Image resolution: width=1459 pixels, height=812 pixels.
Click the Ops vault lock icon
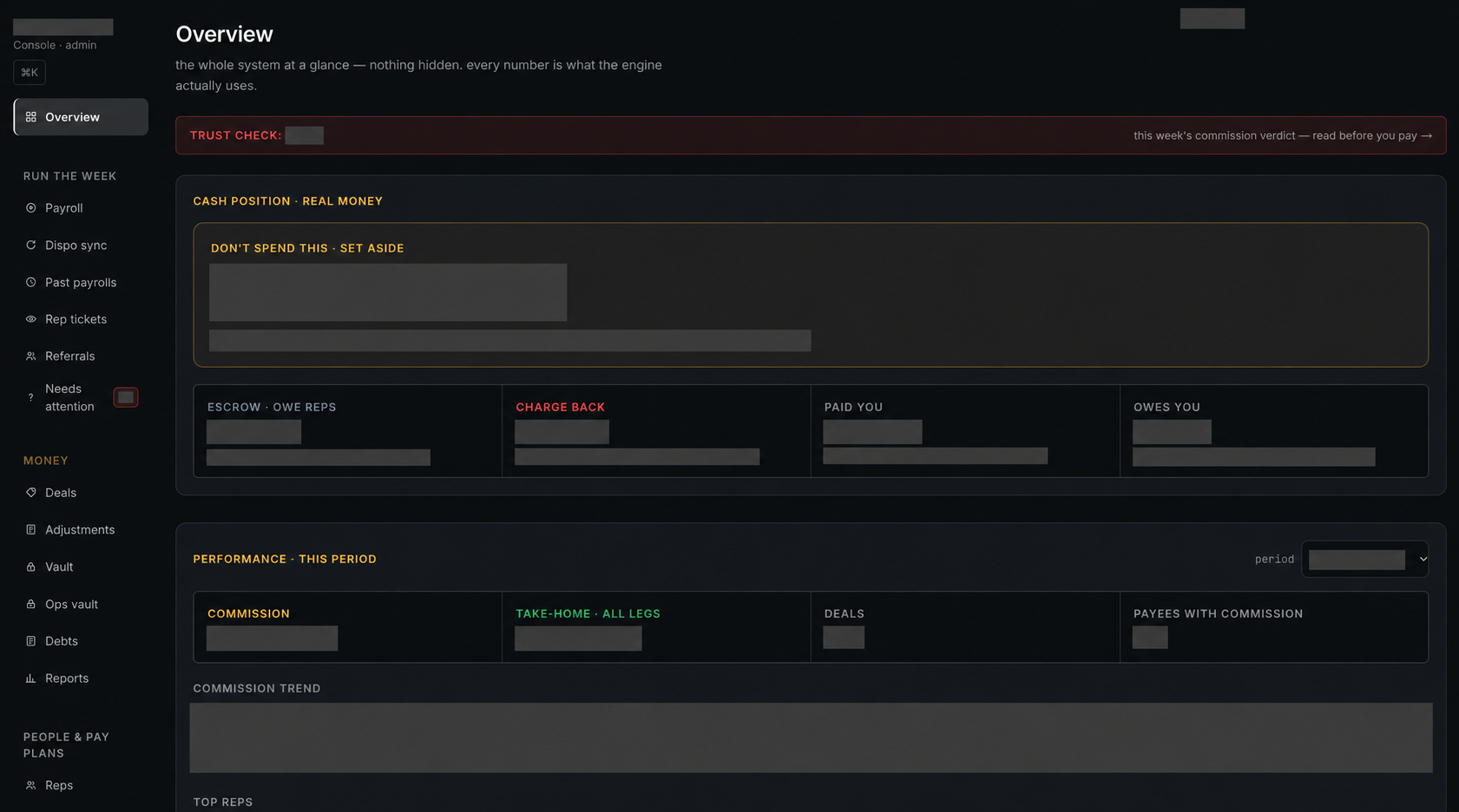tap(31, 605)
